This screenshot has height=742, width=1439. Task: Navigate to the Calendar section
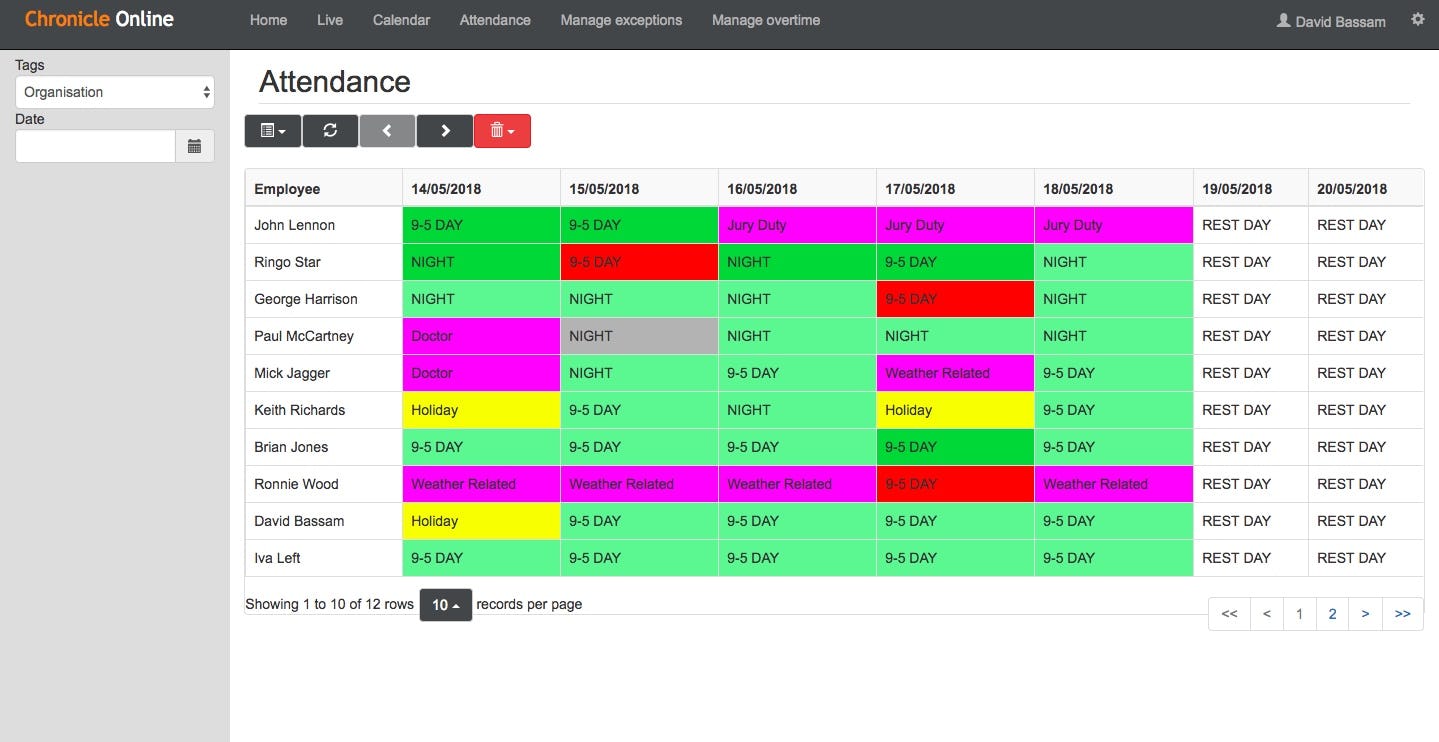point(400,19)
